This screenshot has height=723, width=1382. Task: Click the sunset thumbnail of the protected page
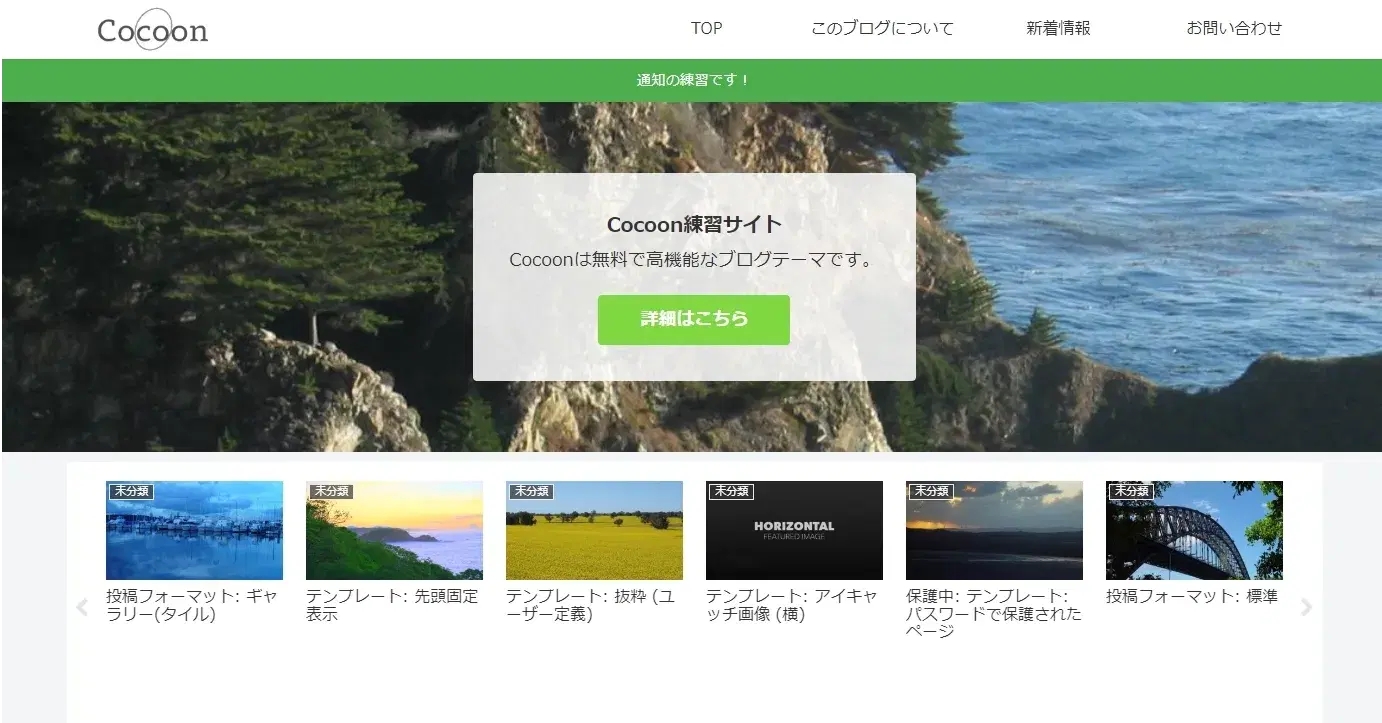point(994,530)
